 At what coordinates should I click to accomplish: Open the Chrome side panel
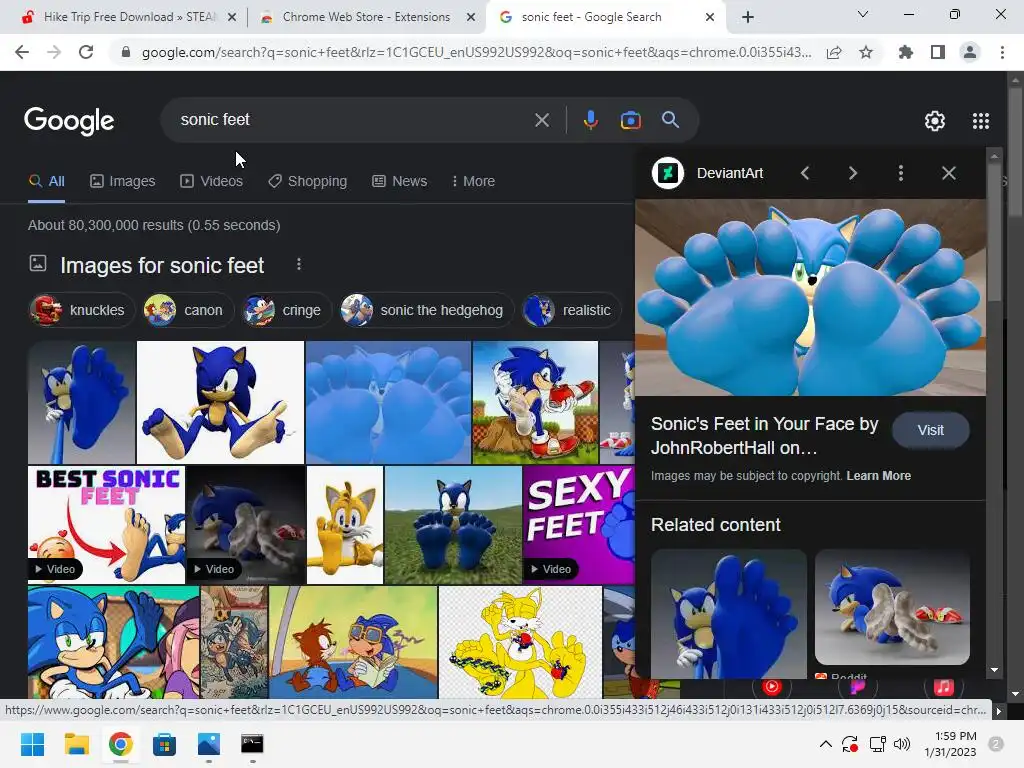click(x=938, y=52)
